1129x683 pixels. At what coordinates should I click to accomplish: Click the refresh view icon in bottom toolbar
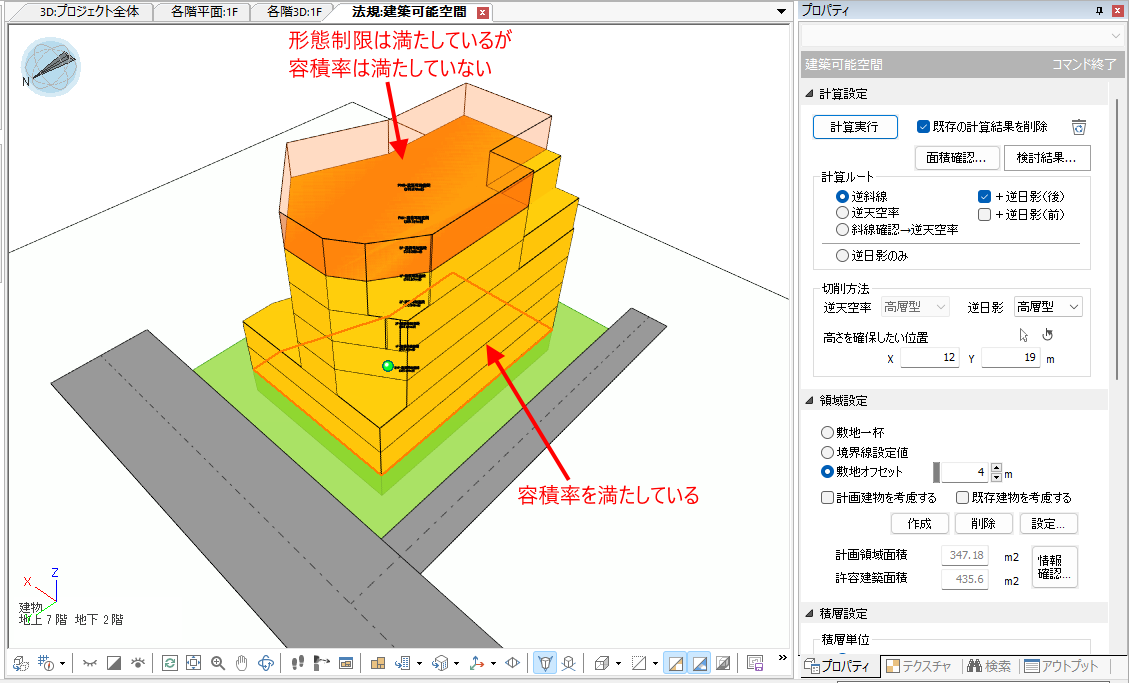[x=170, y=662]
